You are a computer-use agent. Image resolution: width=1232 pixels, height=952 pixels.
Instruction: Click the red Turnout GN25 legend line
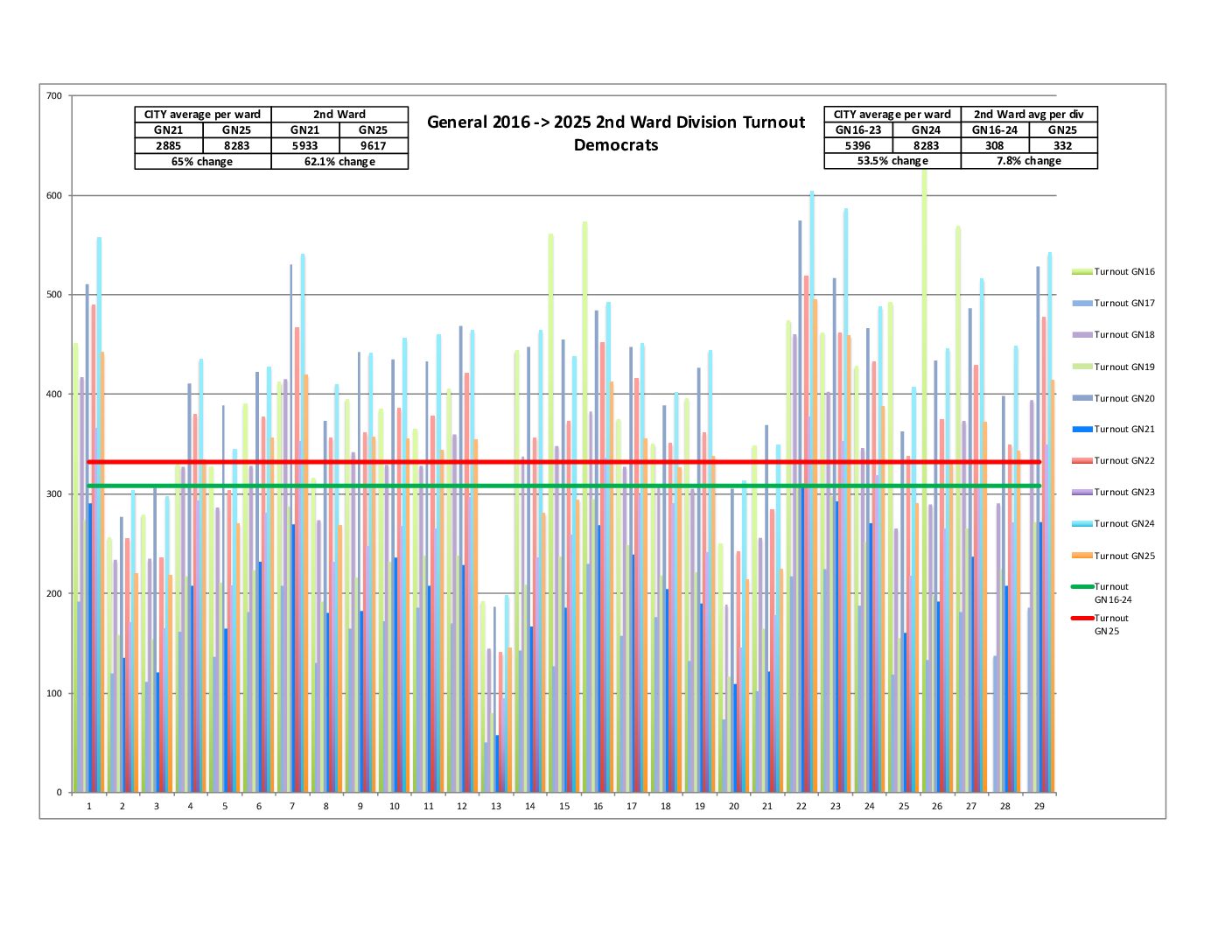click(1081, 619)
